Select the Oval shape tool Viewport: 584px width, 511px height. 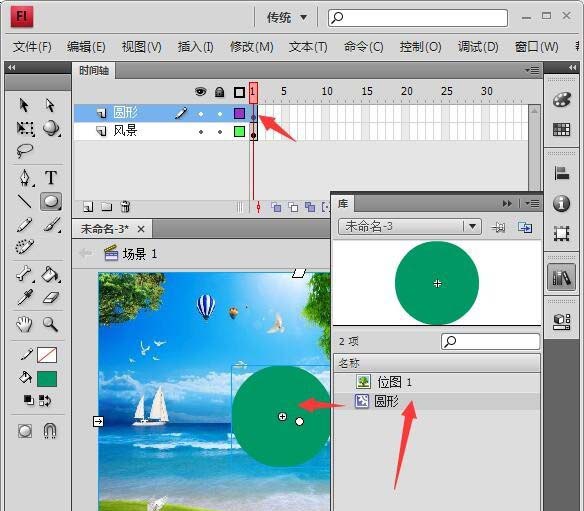click(51, 201)
